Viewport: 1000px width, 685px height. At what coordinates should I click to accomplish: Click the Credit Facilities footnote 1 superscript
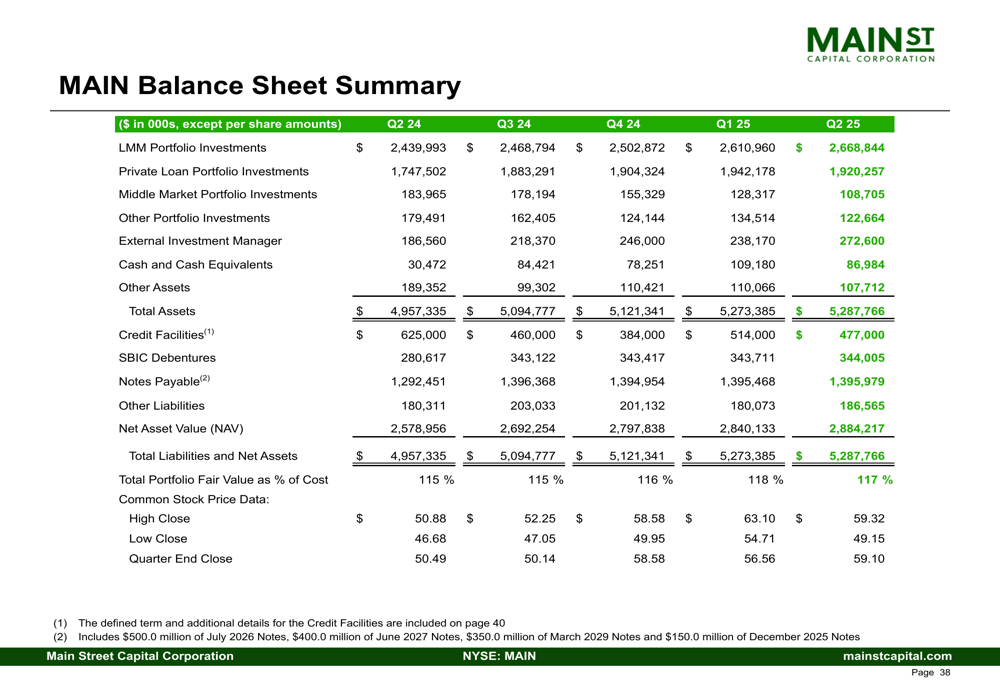point(209,332)
